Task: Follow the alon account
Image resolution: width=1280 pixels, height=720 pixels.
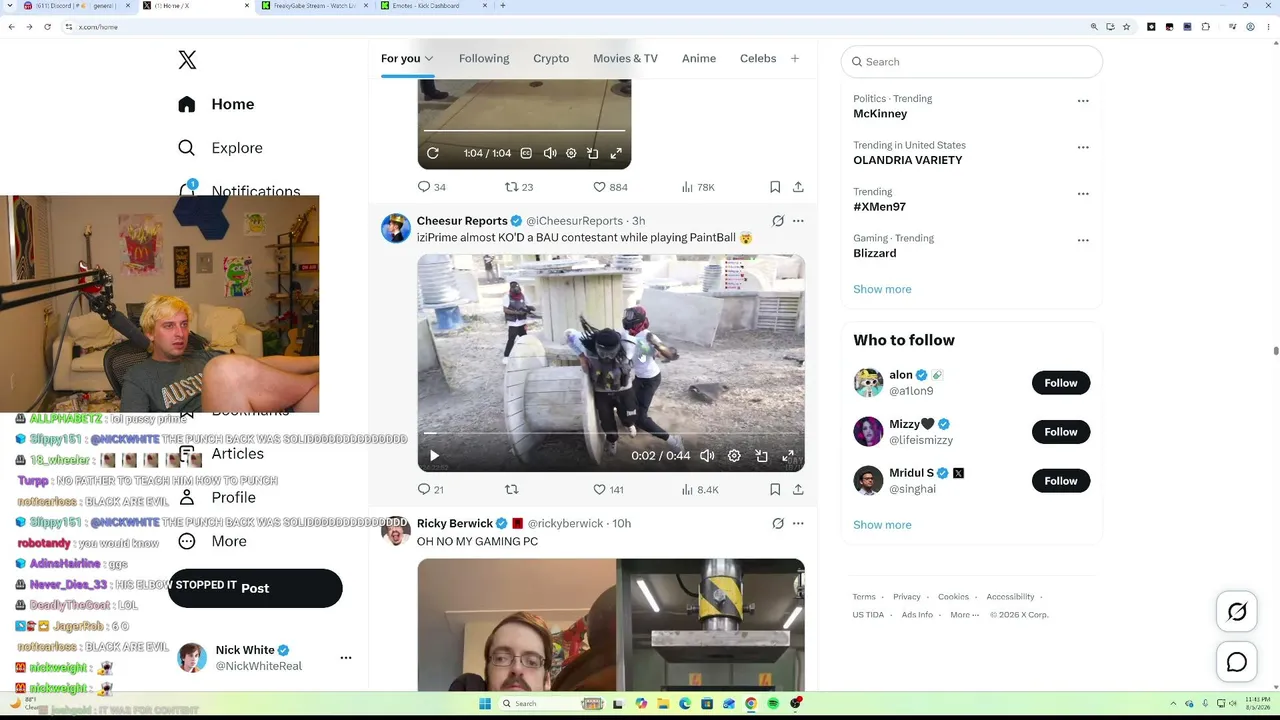Action: click(x=1061, y=383)
